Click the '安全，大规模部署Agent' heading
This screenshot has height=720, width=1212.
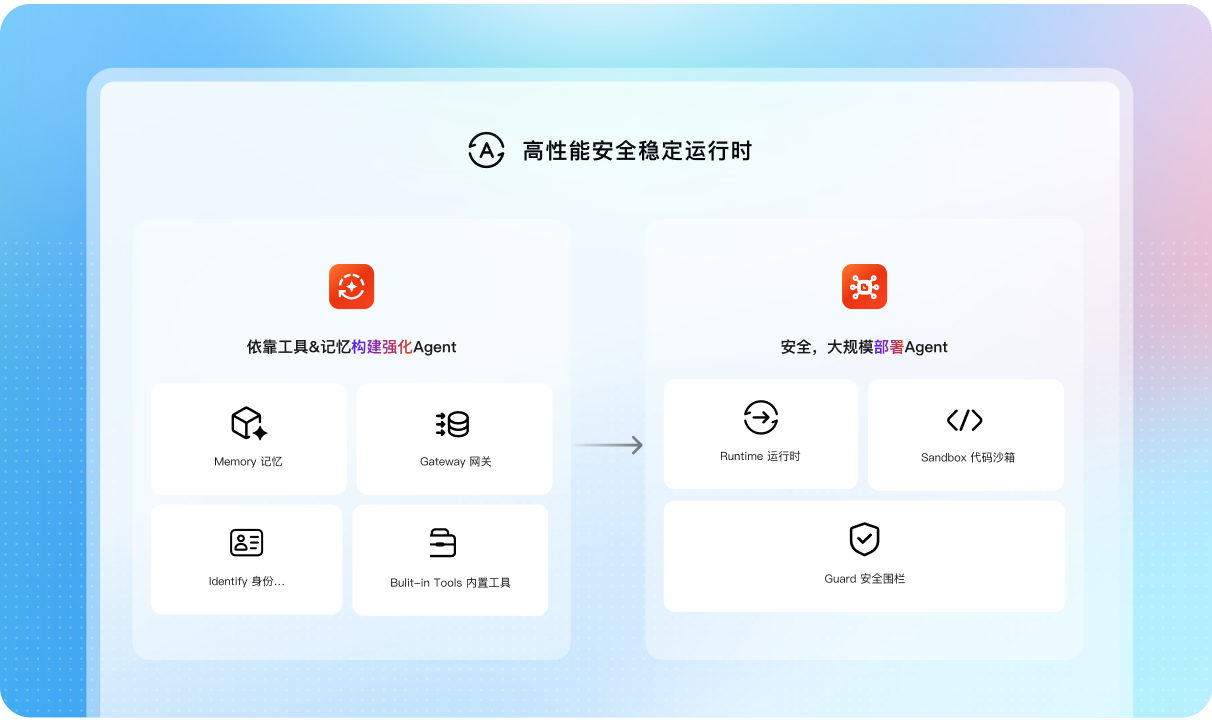click(x=864, y=347)
